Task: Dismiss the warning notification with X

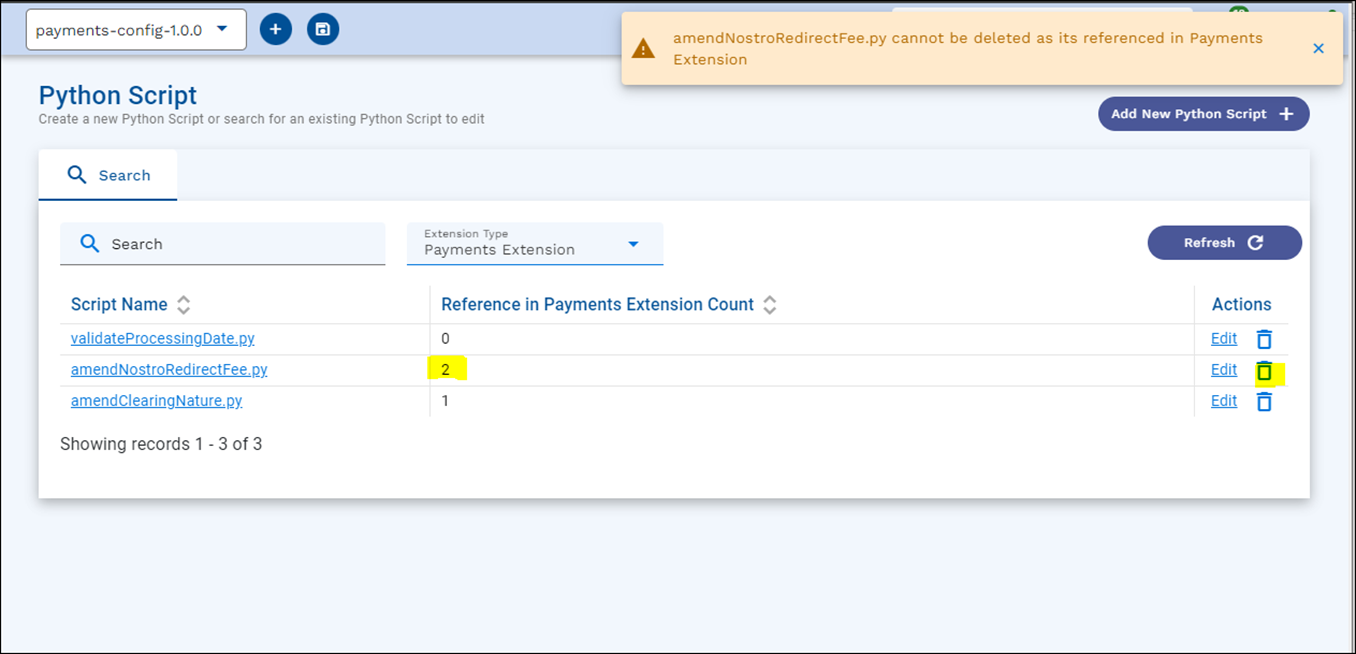Action: tap(1318, 48)
